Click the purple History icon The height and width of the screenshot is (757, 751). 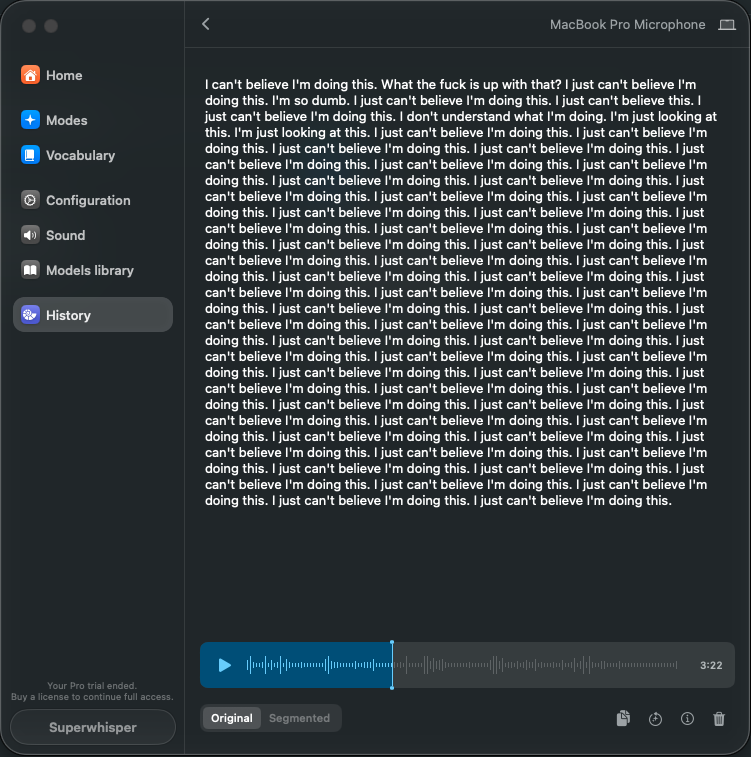30,315
